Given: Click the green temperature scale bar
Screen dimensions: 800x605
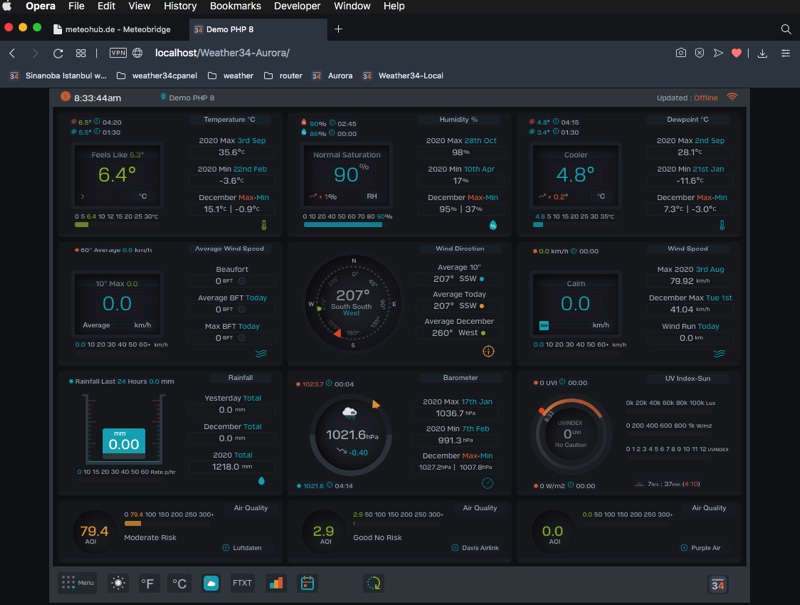Looking at the screenshot, I should coord(82,224).
